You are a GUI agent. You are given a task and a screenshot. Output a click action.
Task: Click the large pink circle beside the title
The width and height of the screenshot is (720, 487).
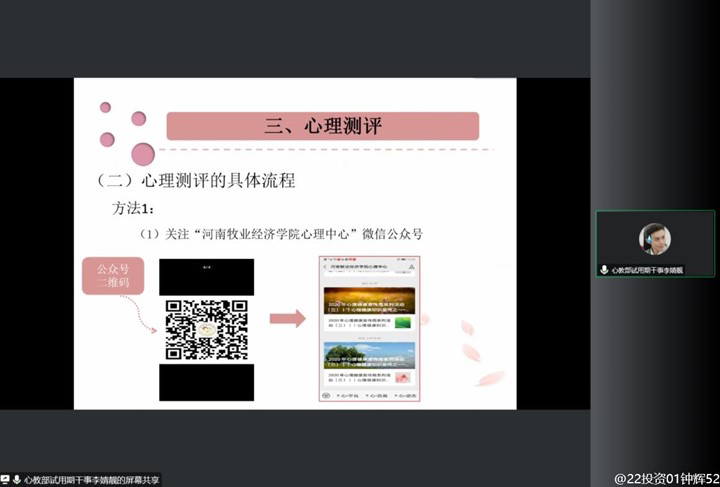click(x=143, y=154)
